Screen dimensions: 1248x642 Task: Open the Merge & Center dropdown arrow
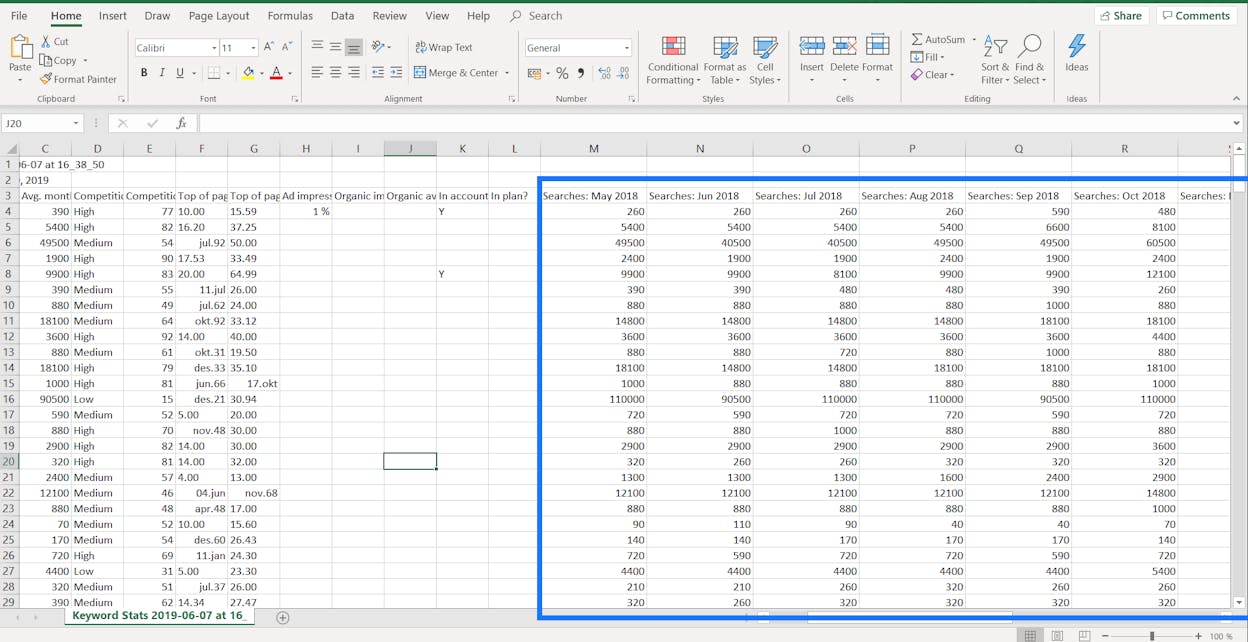pyautogui.click(x=507, y=73)
